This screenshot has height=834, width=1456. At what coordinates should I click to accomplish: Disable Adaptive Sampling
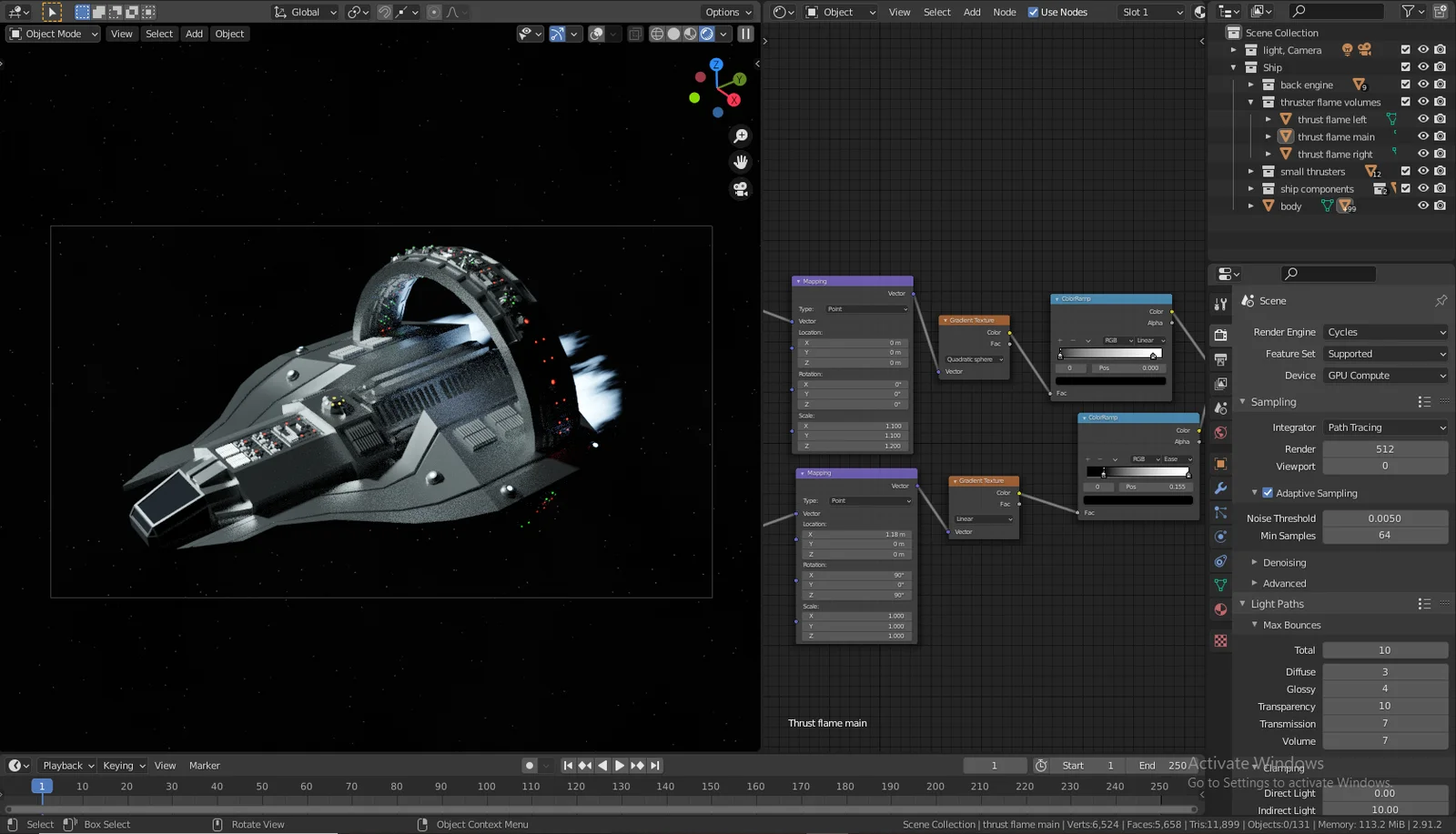pos(1269,492)
